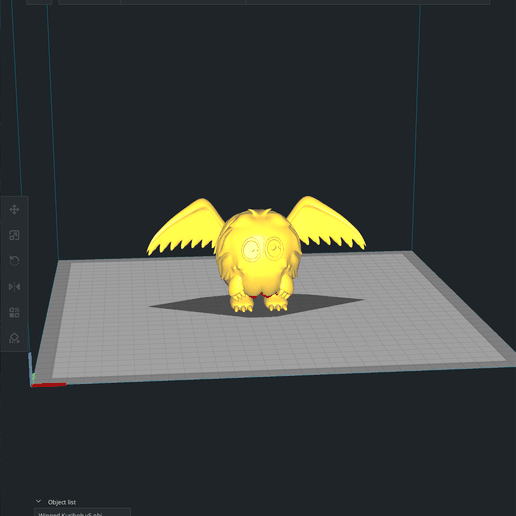
Task: Select the Rotate tool
Action: [14, 261]
